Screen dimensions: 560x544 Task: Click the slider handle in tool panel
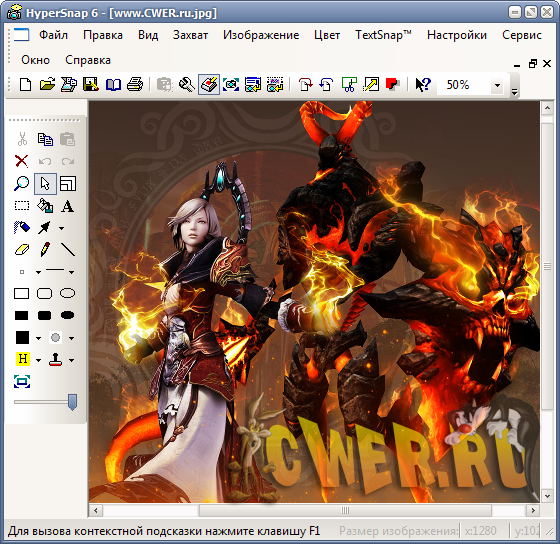(x=72, y=402)
